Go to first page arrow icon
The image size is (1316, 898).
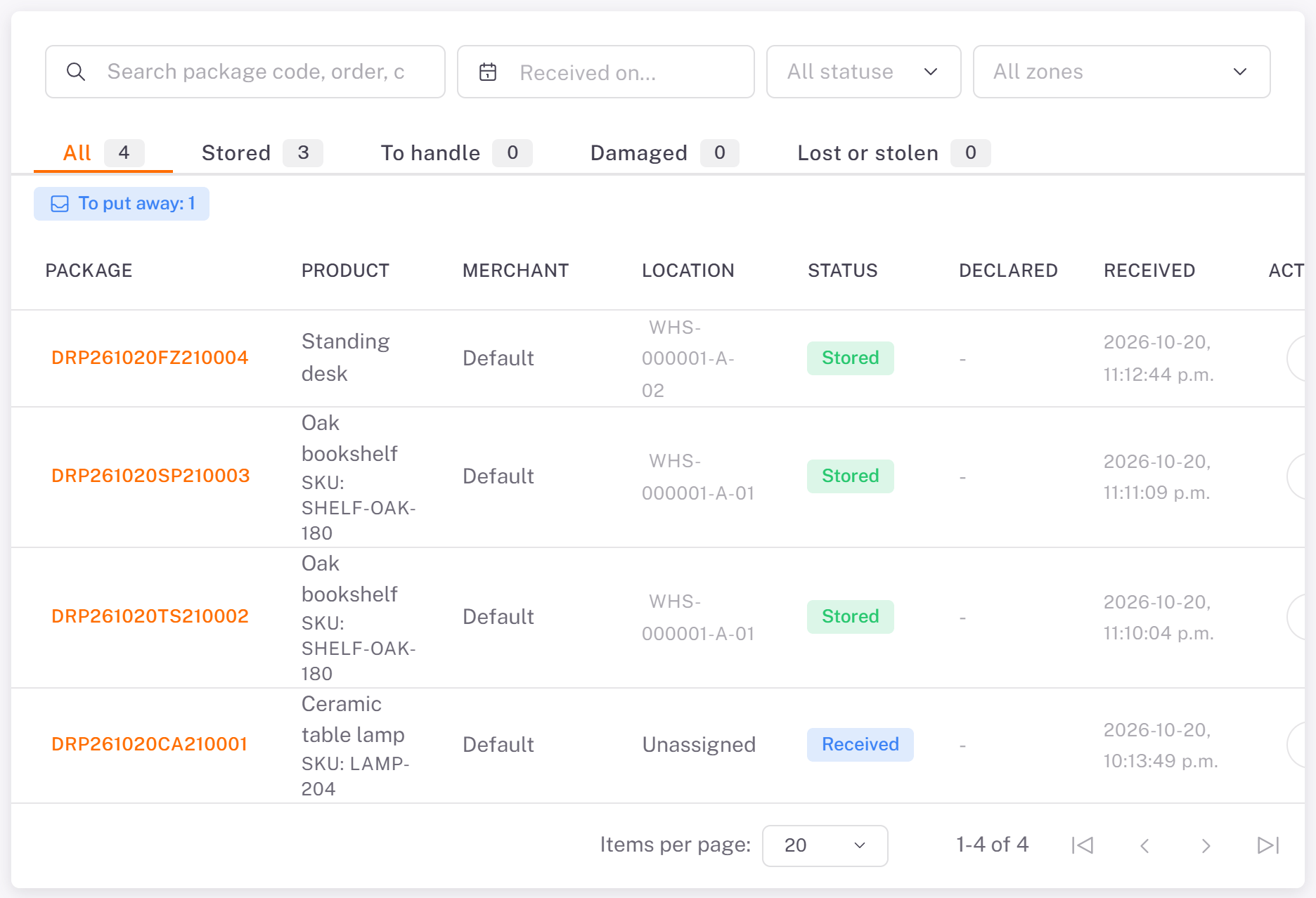pyautogui.click(x=1083, y=845)
